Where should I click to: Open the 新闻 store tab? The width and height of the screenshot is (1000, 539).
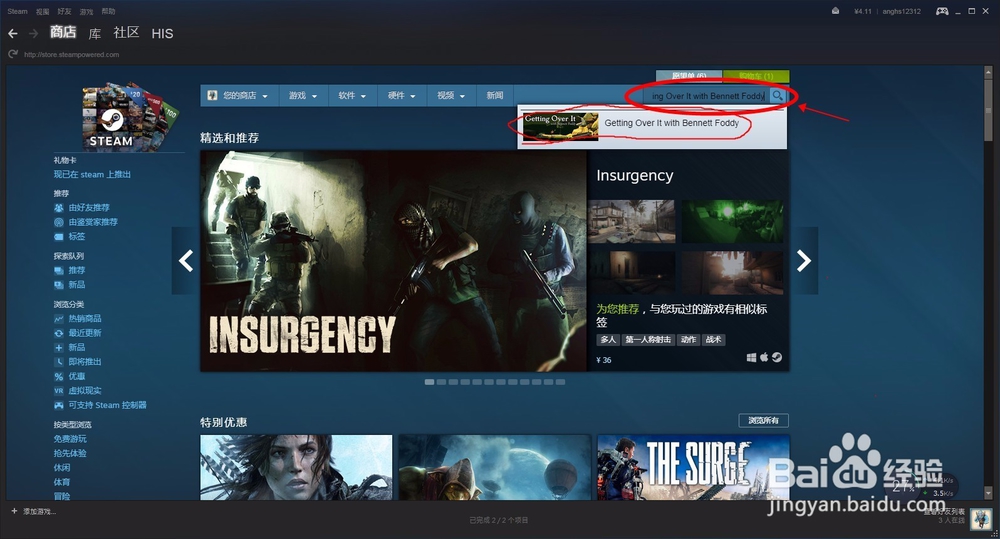(x=495, y=96)
